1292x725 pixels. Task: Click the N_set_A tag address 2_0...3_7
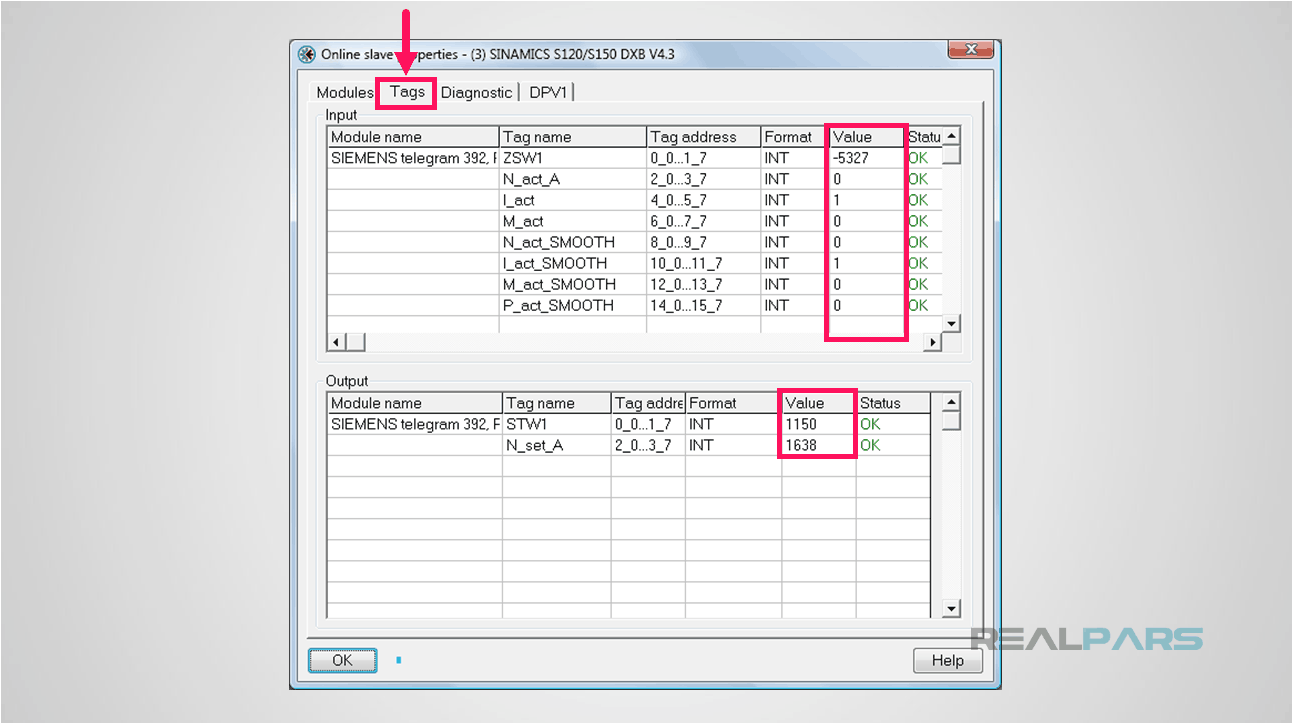point(643,445)
